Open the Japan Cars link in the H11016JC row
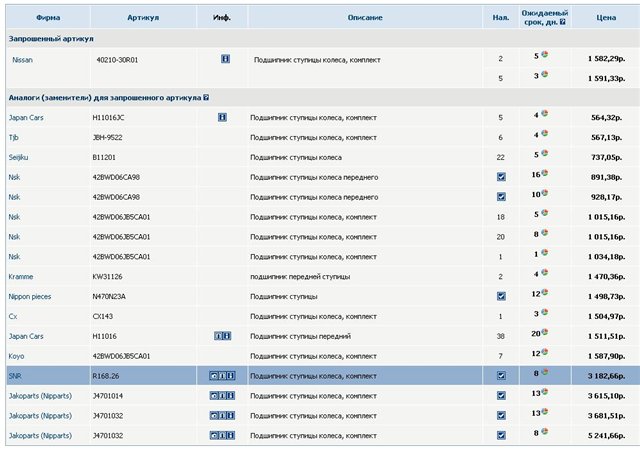The image size is (640, 454). click(26, 118)
